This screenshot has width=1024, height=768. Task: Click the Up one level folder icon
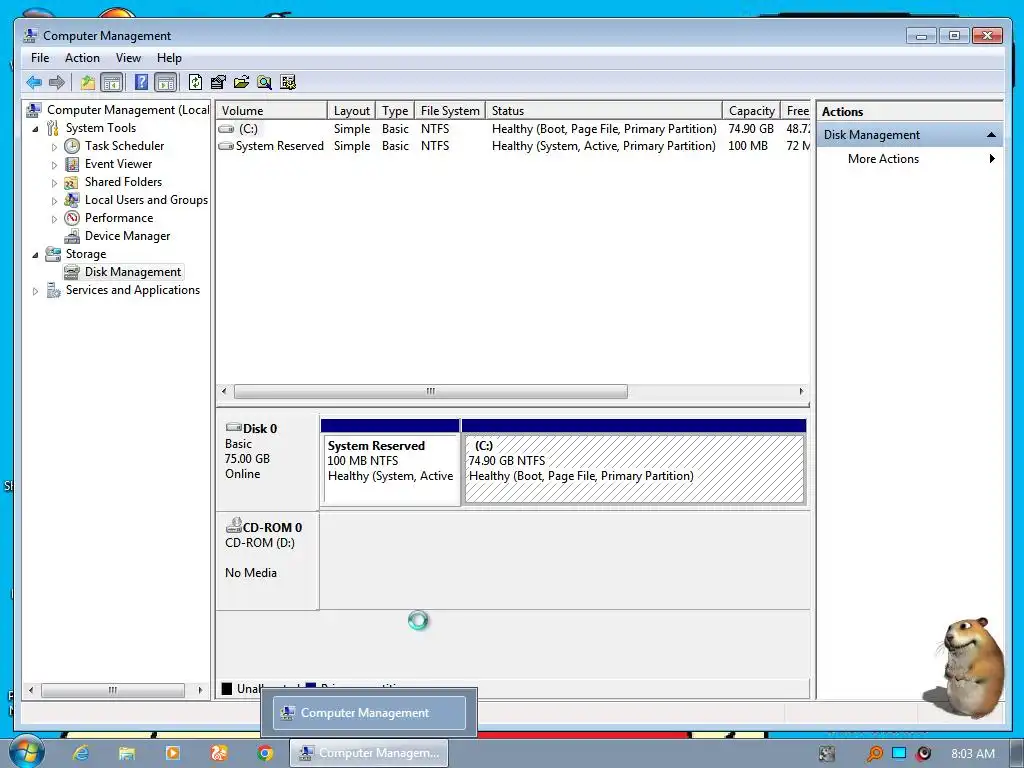click(x=88, y=82)
